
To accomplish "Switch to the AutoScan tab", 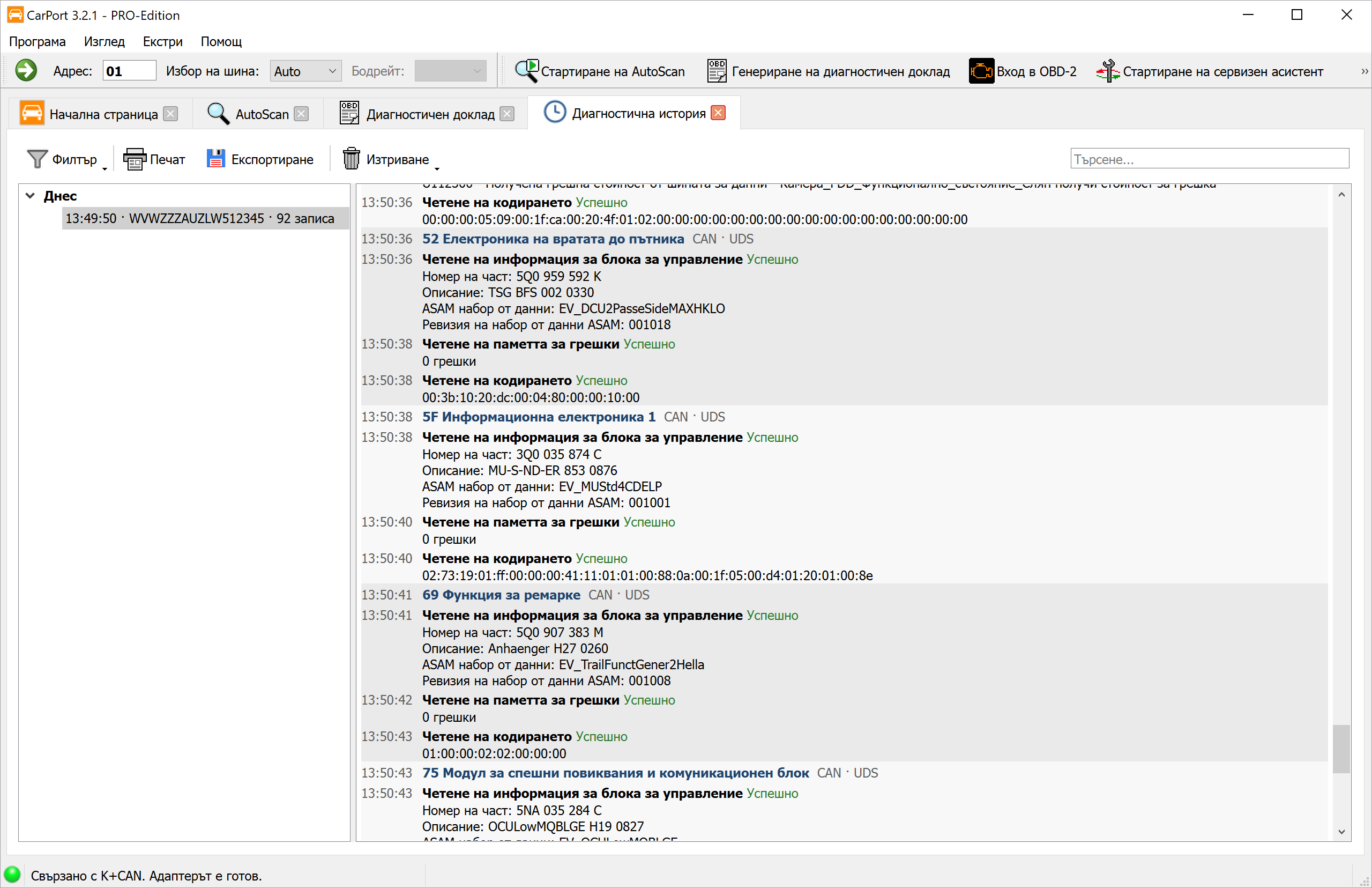I will pos(258,114).
